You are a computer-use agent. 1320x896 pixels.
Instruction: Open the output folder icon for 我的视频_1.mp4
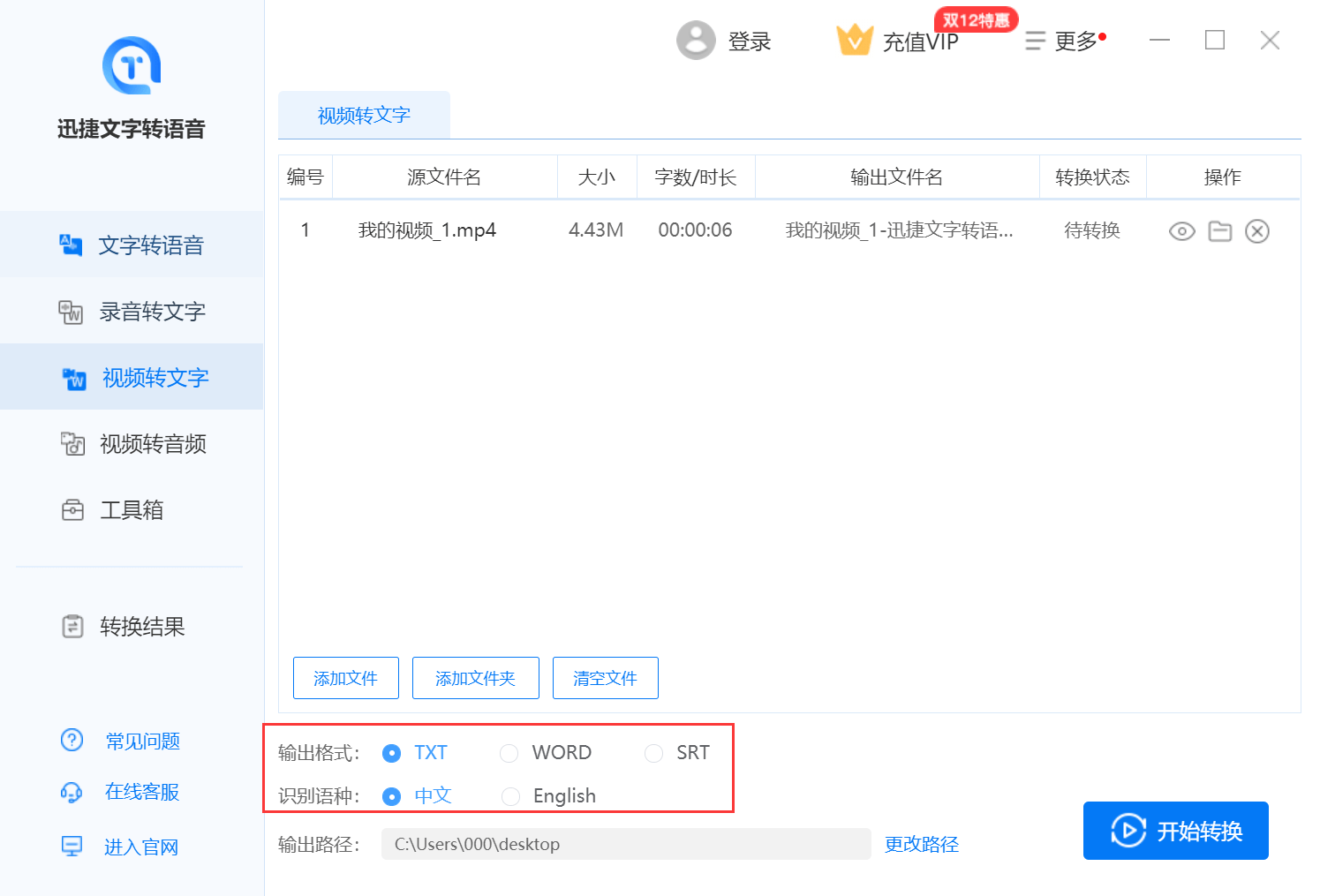click(1219, 230)
